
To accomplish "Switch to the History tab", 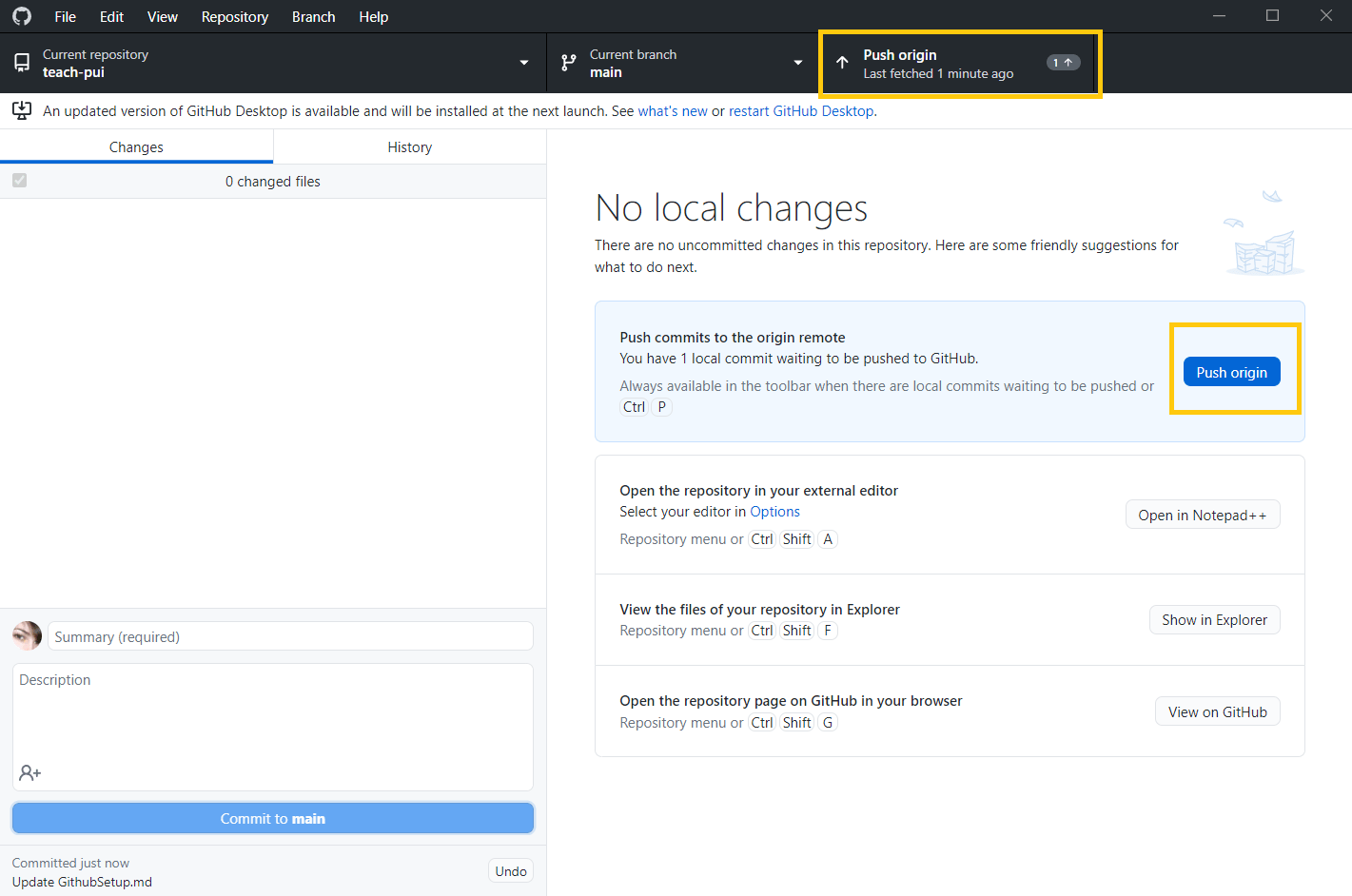I will (410, 146).
